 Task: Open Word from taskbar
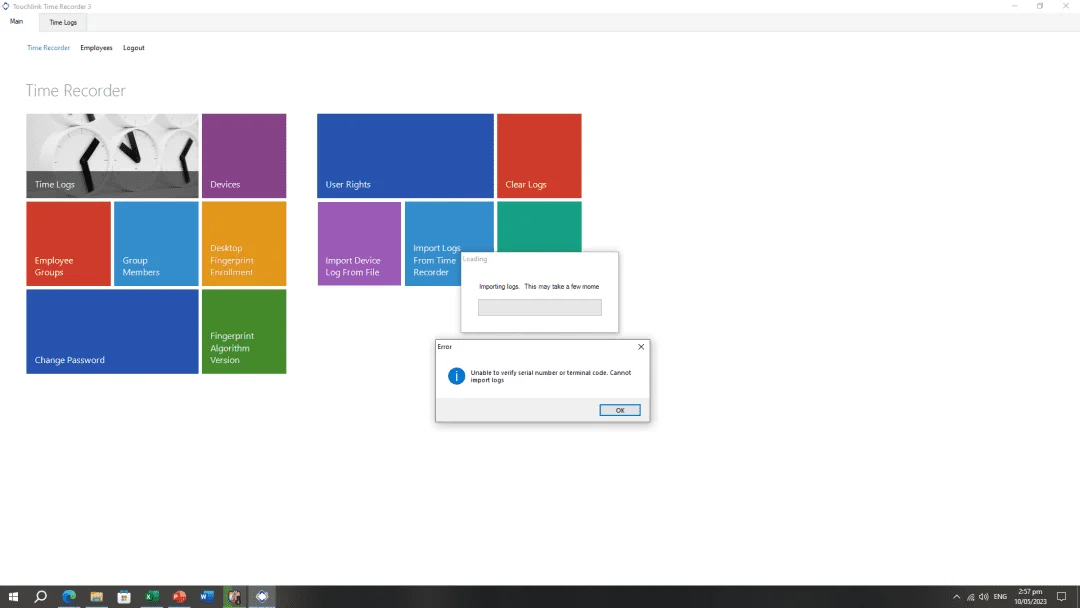click(207, 596)
